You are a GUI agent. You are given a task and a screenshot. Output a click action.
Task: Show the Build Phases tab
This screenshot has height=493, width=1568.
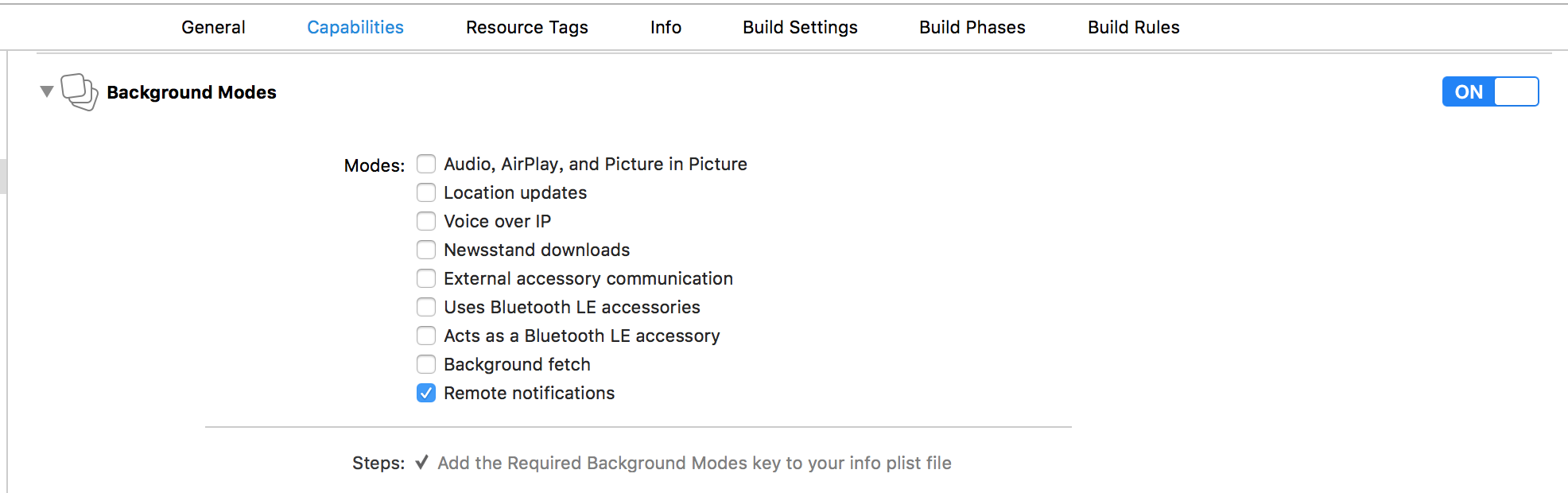972,27
